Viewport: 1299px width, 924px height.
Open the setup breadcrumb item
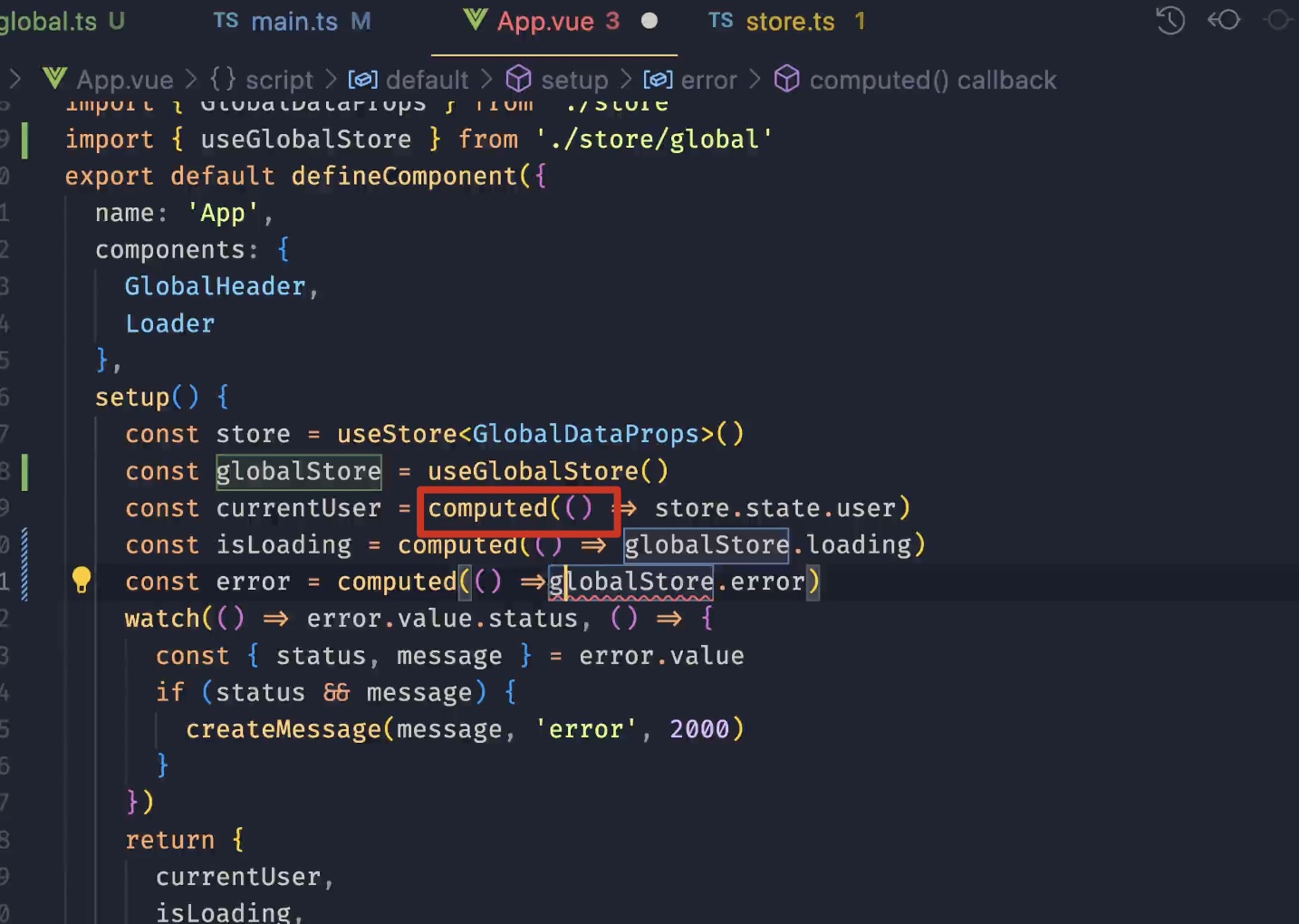[x=574, y=80]
